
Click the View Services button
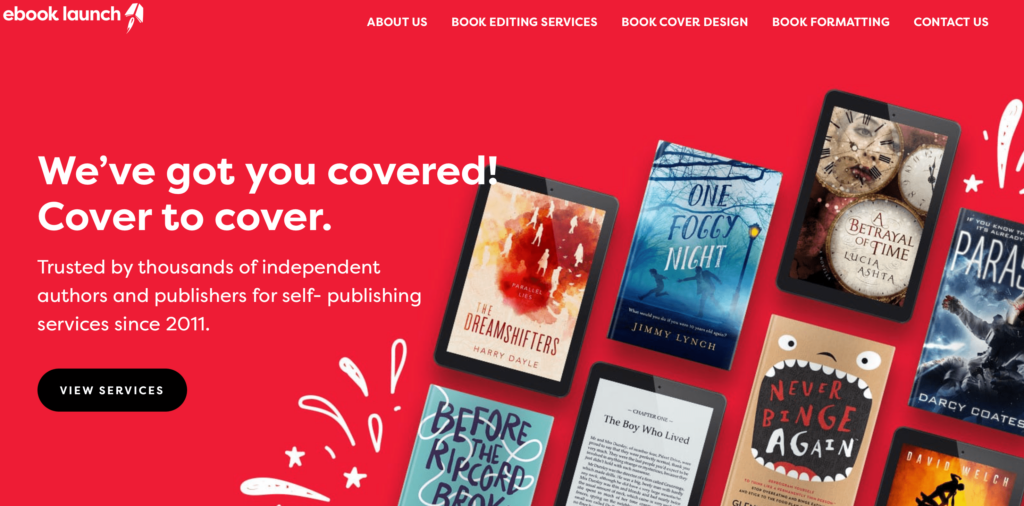(x=112, y=390)
